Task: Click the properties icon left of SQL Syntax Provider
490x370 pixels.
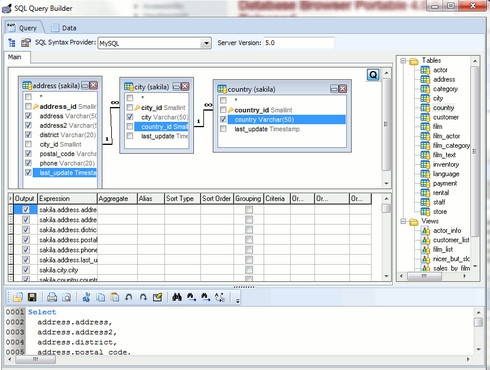Action: click(x=26, y=43)
